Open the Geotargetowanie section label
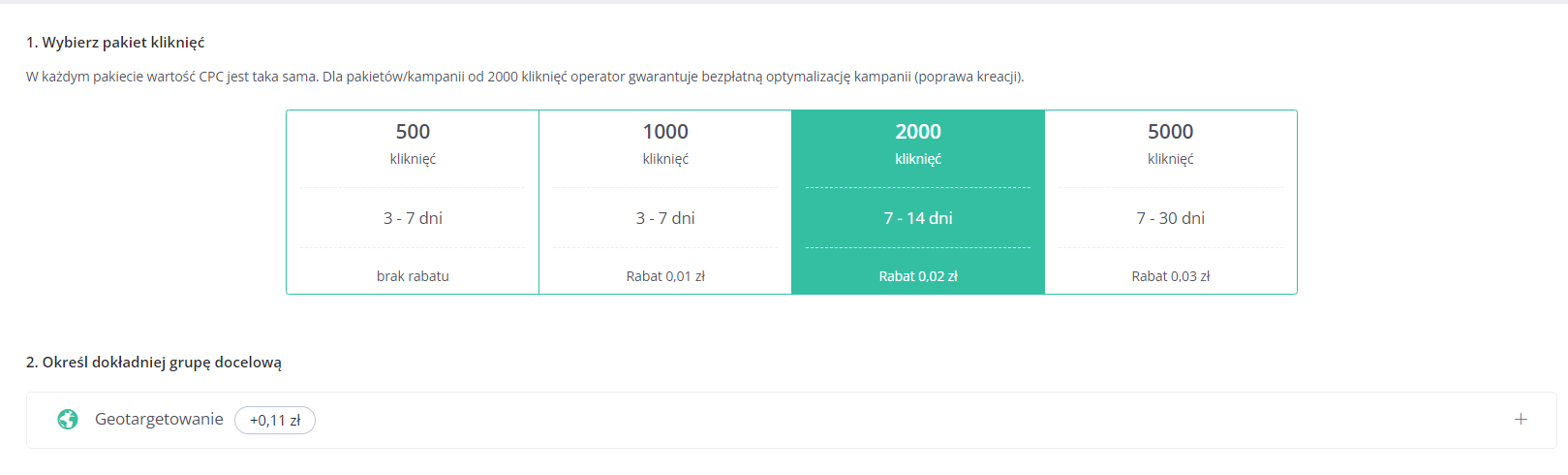Viewport: 1568px width, 475px height. tap(159, 419)
